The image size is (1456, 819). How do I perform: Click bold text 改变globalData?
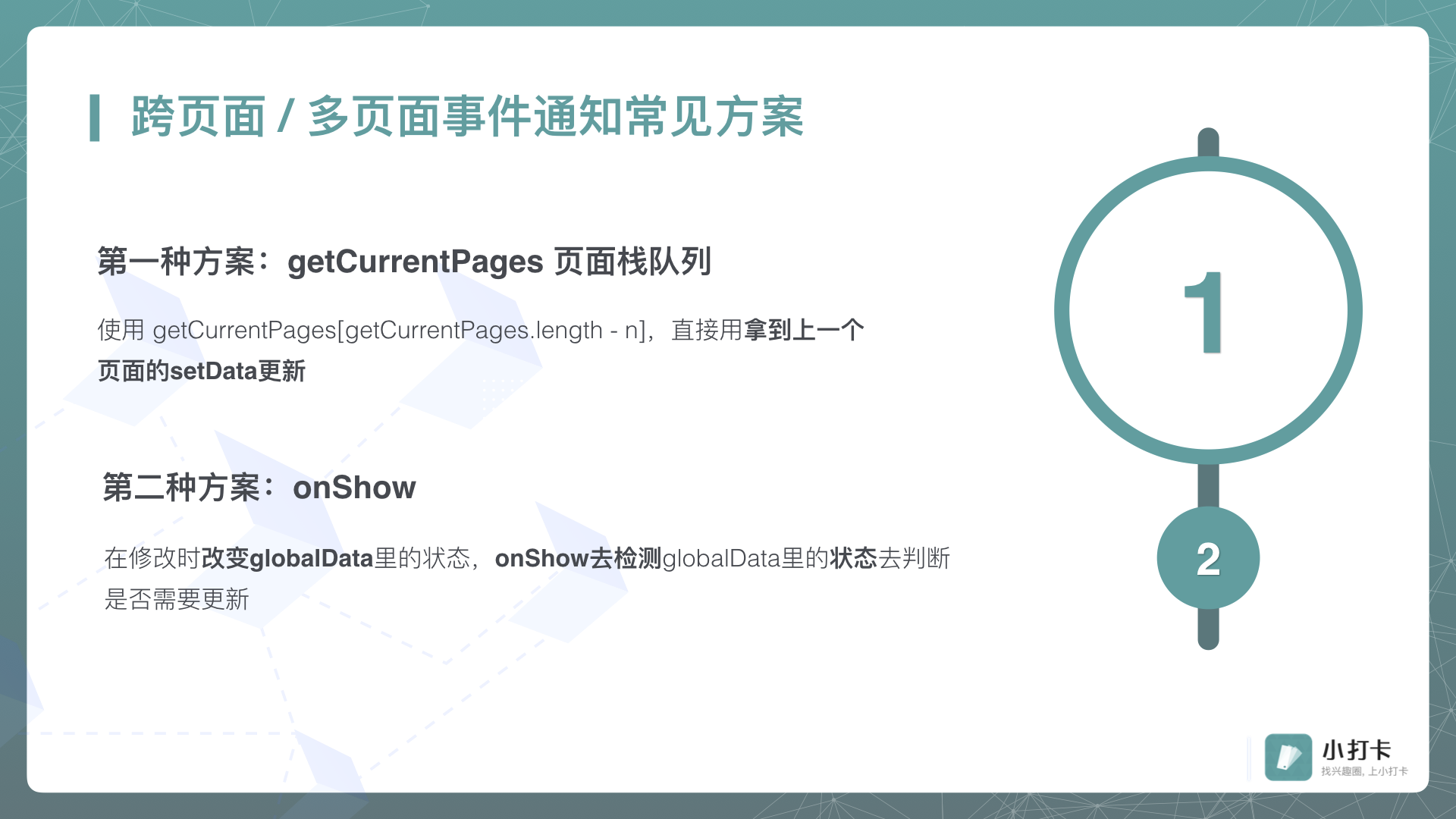287,559
